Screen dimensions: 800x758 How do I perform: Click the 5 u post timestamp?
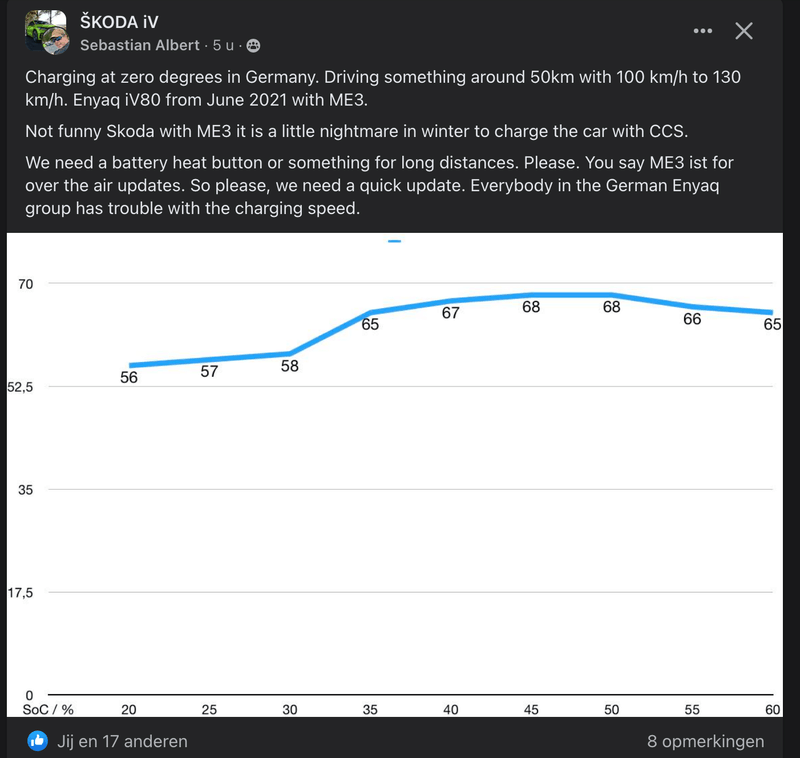(226, 45)
